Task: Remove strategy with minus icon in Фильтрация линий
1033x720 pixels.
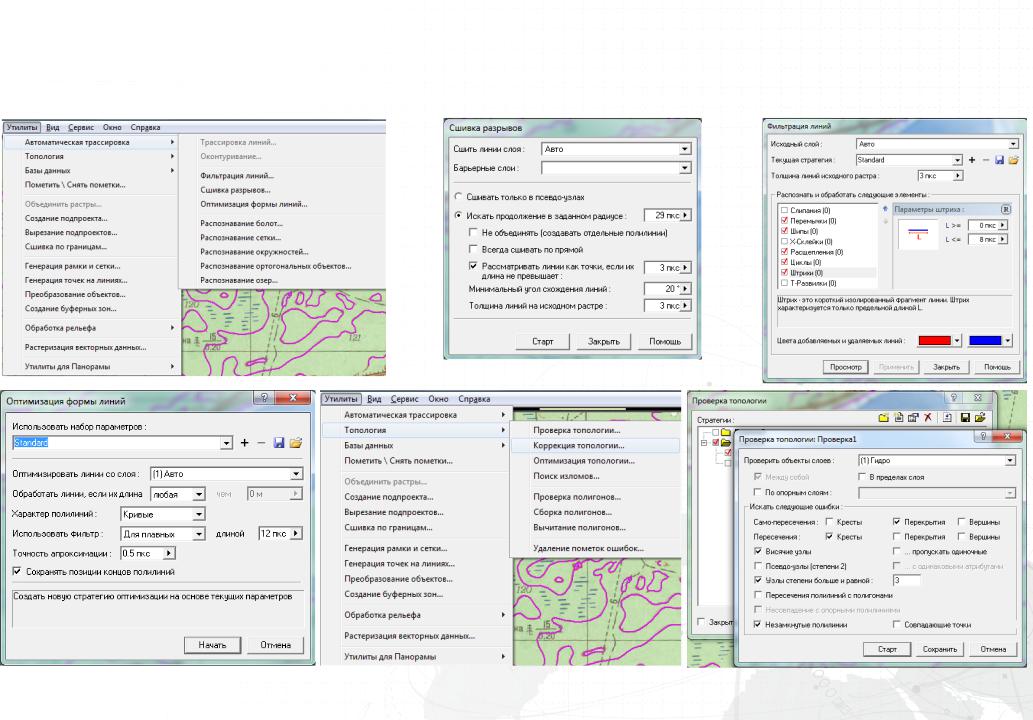Action: pos(986,160)
